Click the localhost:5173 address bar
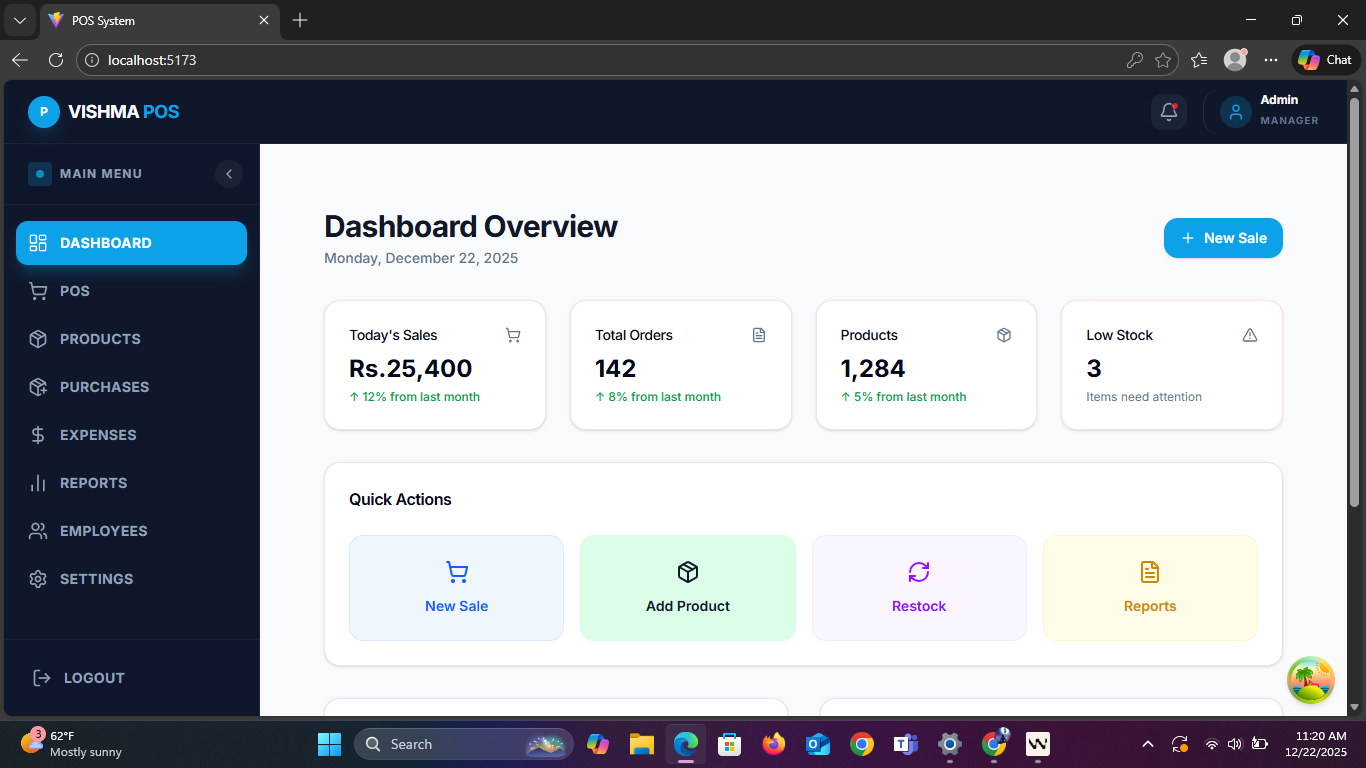1366x768 pixels. pos(628,60)
